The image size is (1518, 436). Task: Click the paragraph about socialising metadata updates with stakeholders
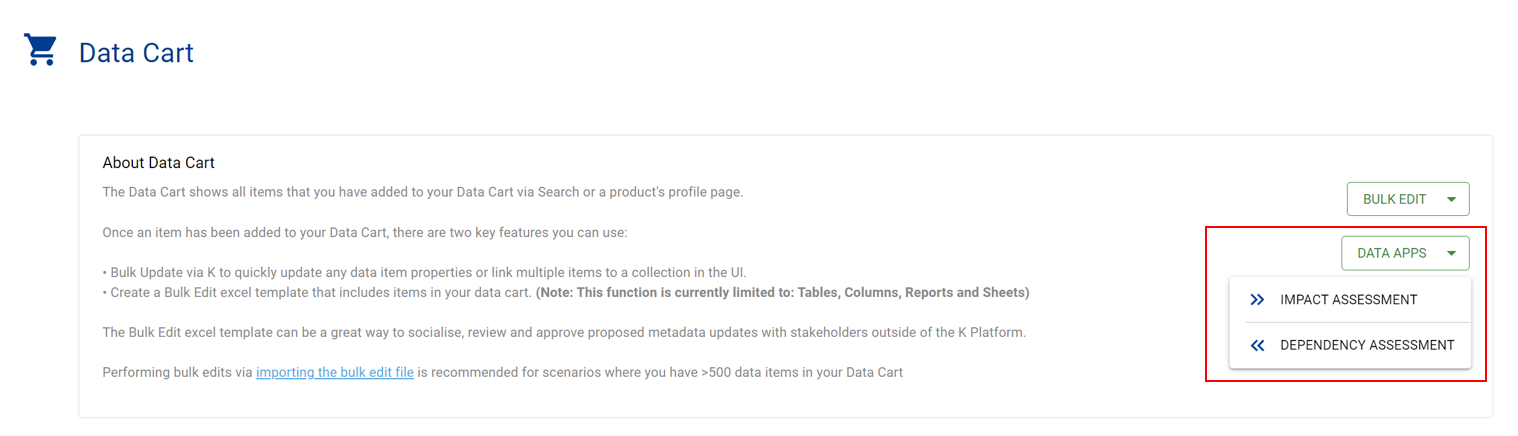tap(563, 332)
